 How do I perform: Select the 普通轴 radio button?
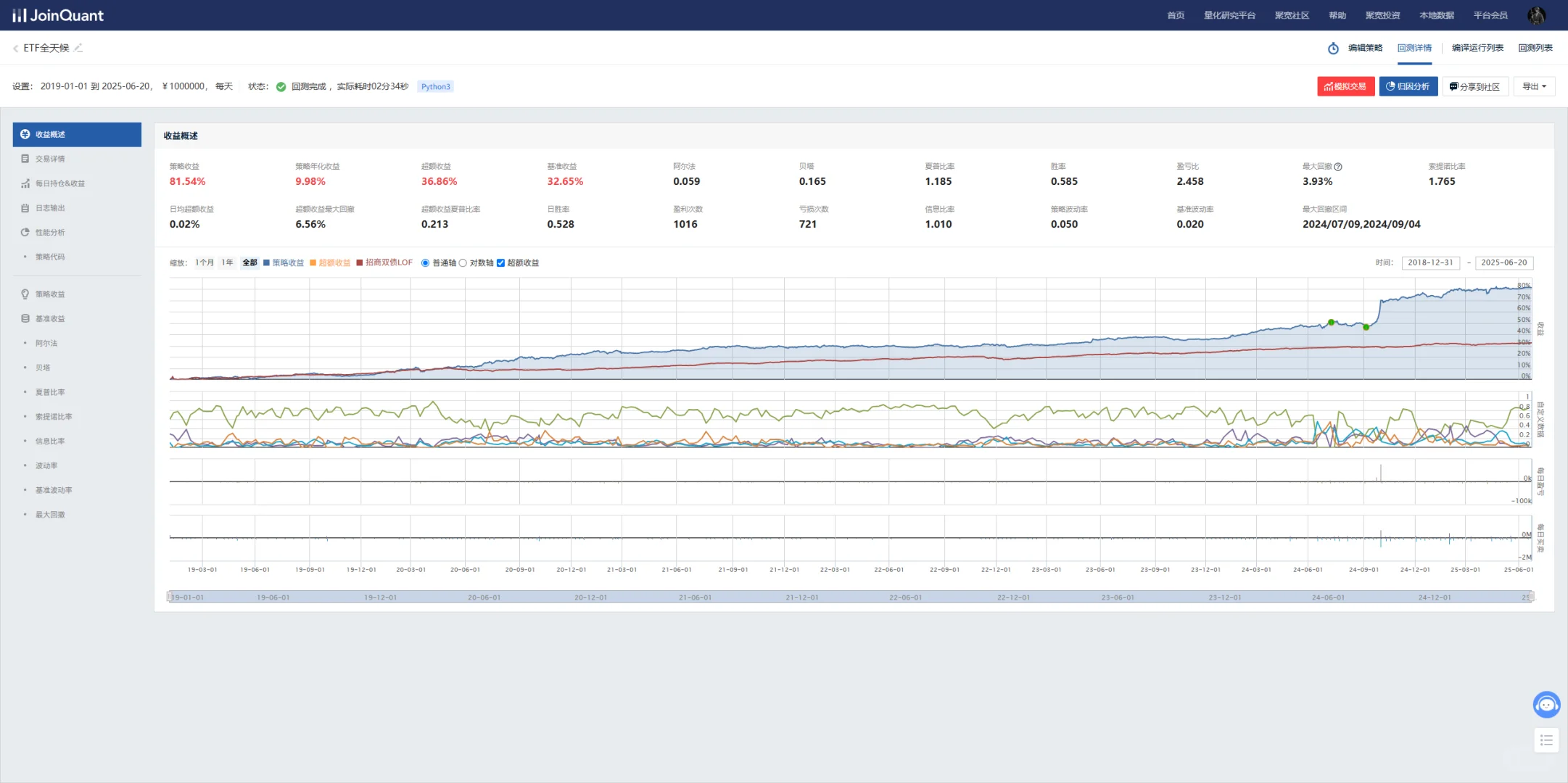point(426,263)
